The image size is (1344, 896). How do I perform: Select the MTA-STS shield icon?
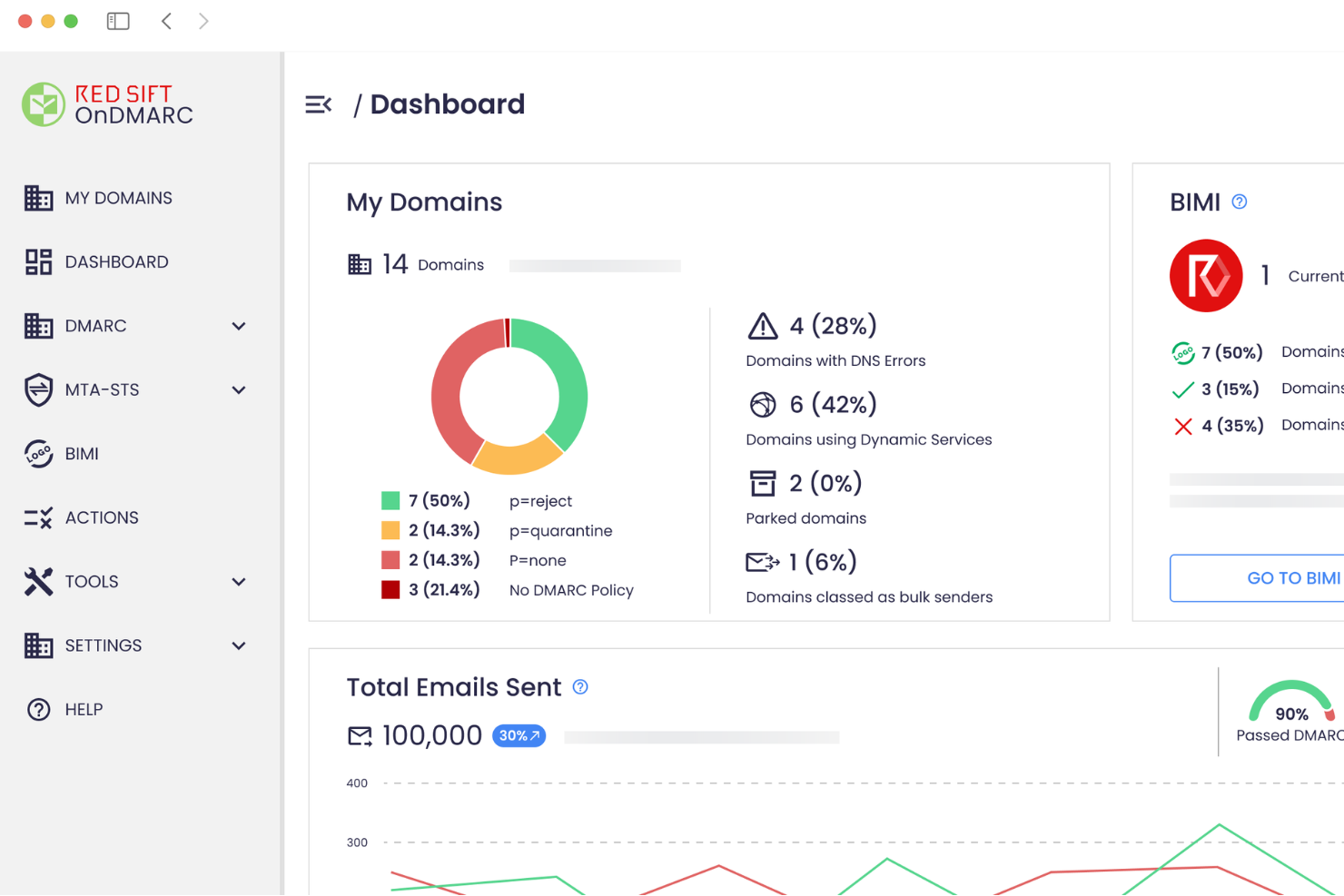coord(38,389)
